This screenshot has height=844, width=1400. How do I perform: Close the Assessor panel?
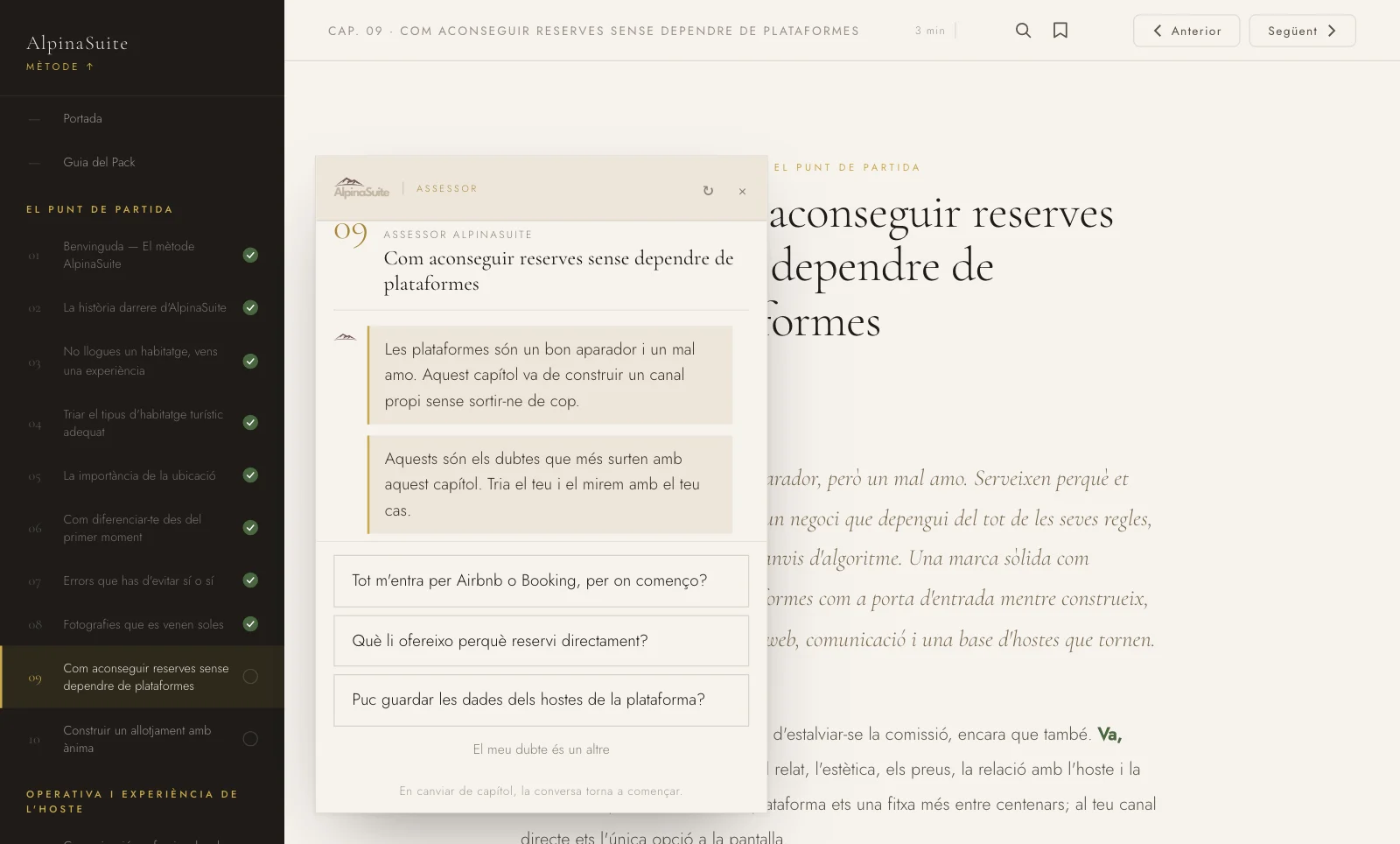tap(742, 191)
